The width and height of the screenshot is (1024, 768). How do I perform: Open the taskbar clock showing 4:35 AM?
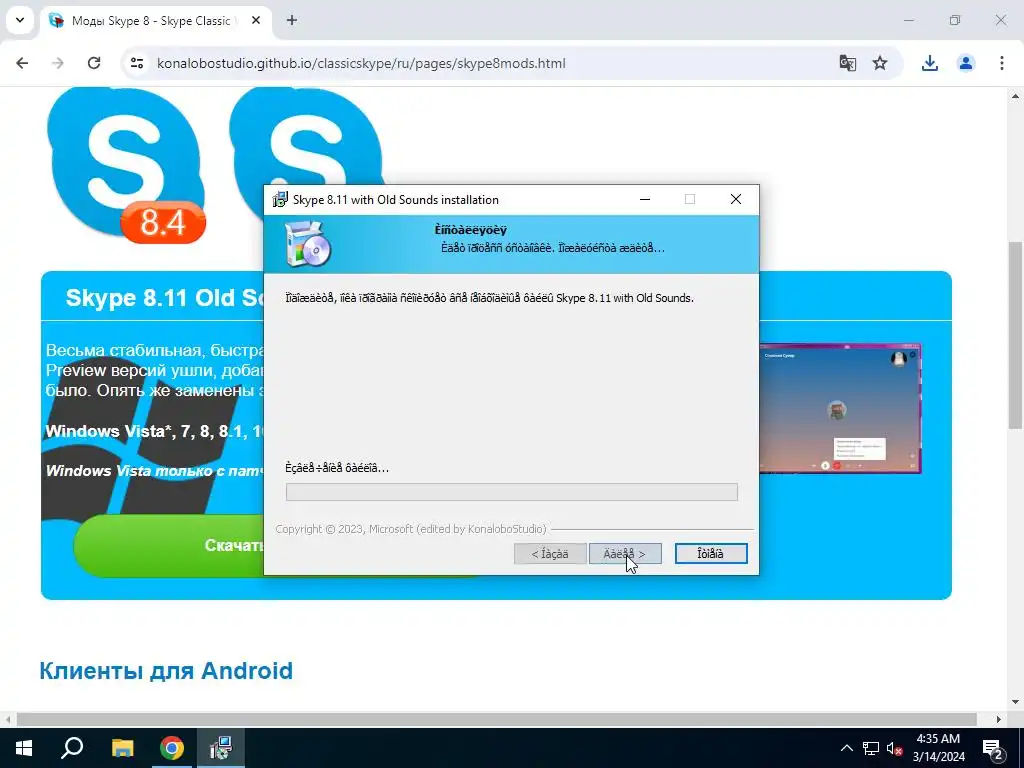[938, 748]
